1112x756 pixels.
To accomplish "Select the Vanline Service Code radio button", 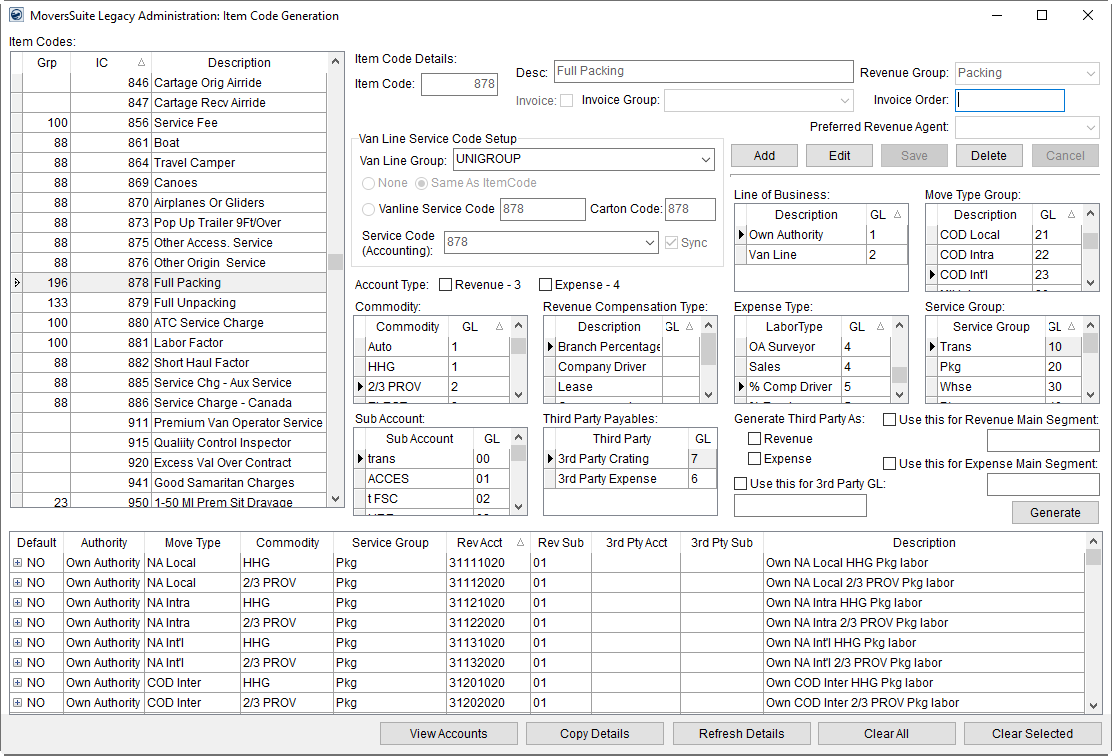I will point(367,209).
